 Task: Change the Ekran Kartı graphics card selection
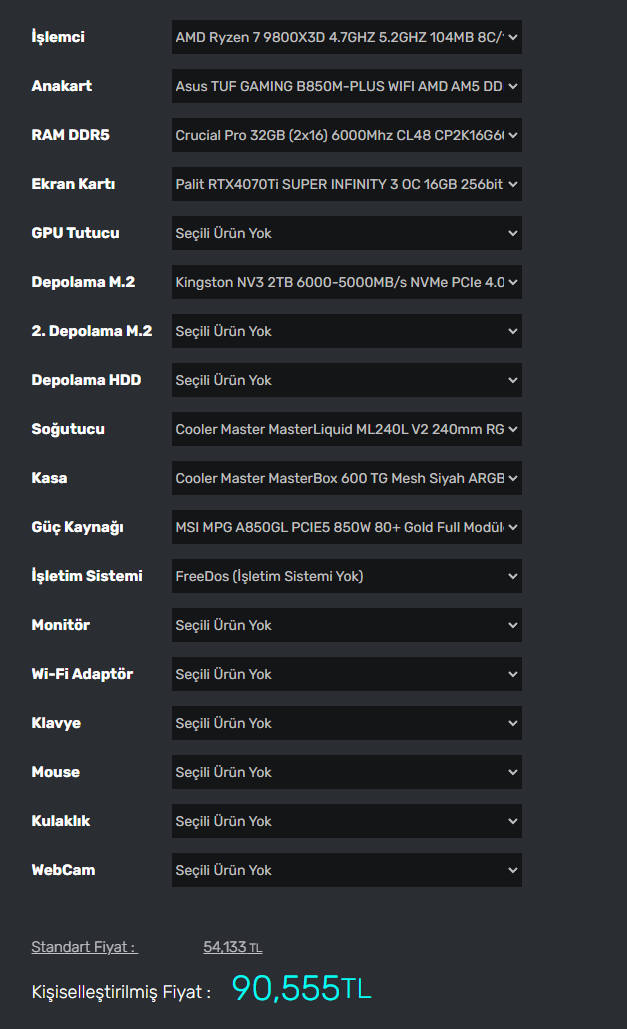coord(346,184)
